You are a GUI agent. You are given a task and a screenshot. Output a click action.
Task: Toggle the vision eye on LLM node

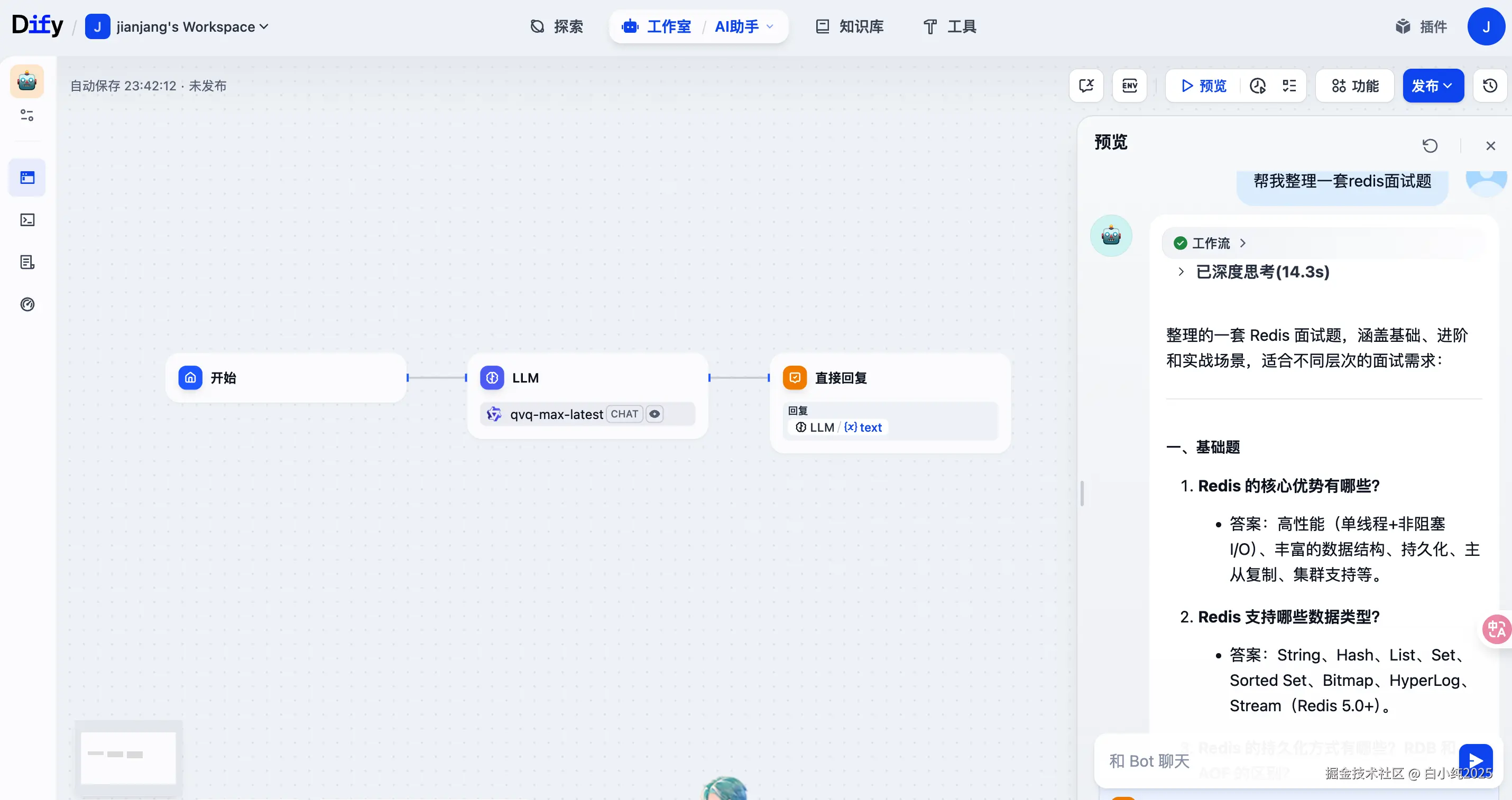pos(654,414)
